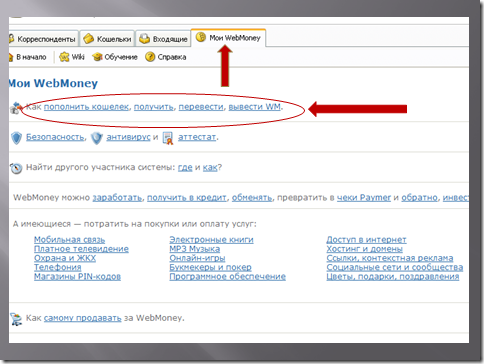Open Программное обеспечение link

coord(227,277)
